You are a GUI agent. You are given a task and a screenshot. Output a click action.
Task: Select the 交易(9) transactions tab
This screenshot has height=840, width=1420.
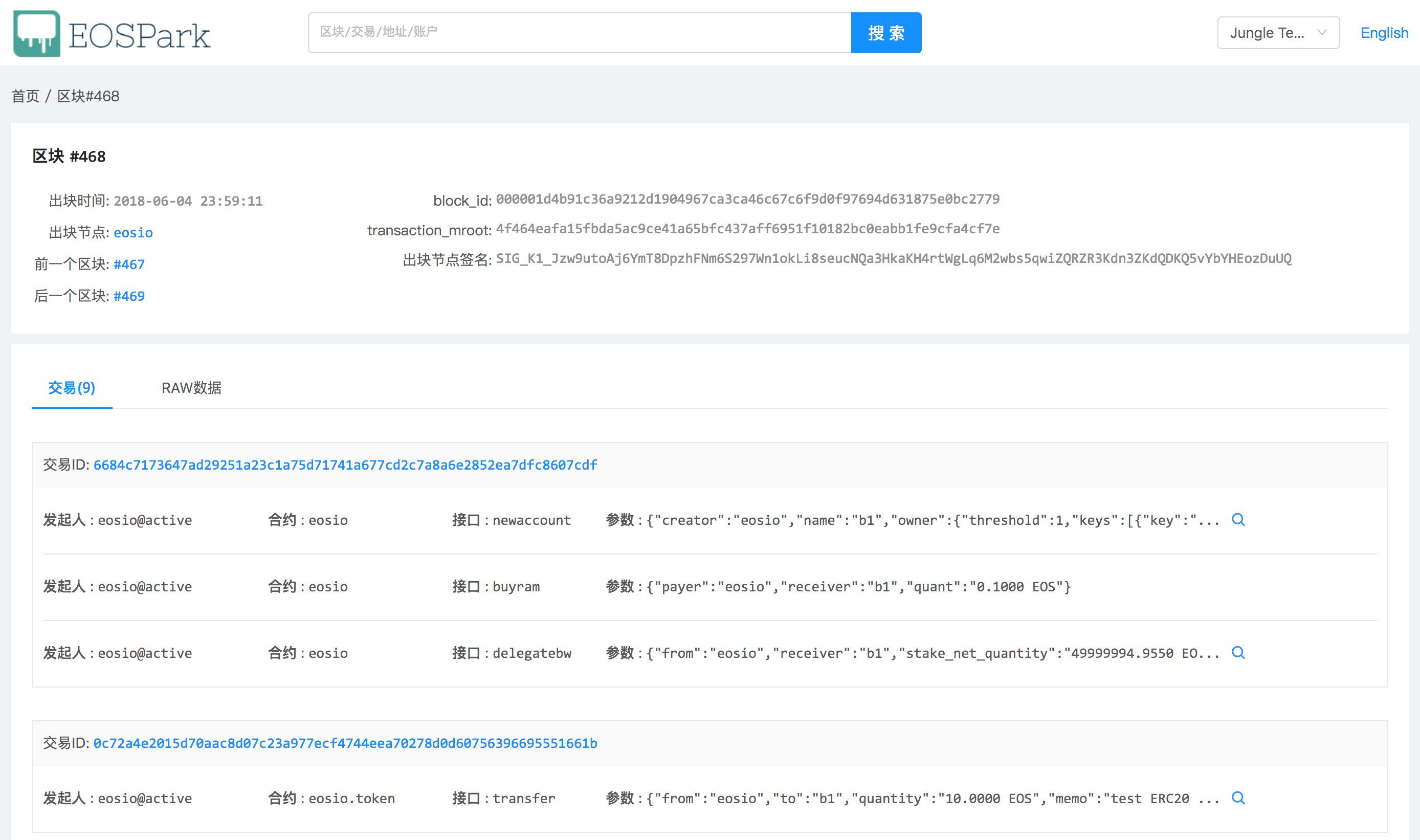click(72, 388)
